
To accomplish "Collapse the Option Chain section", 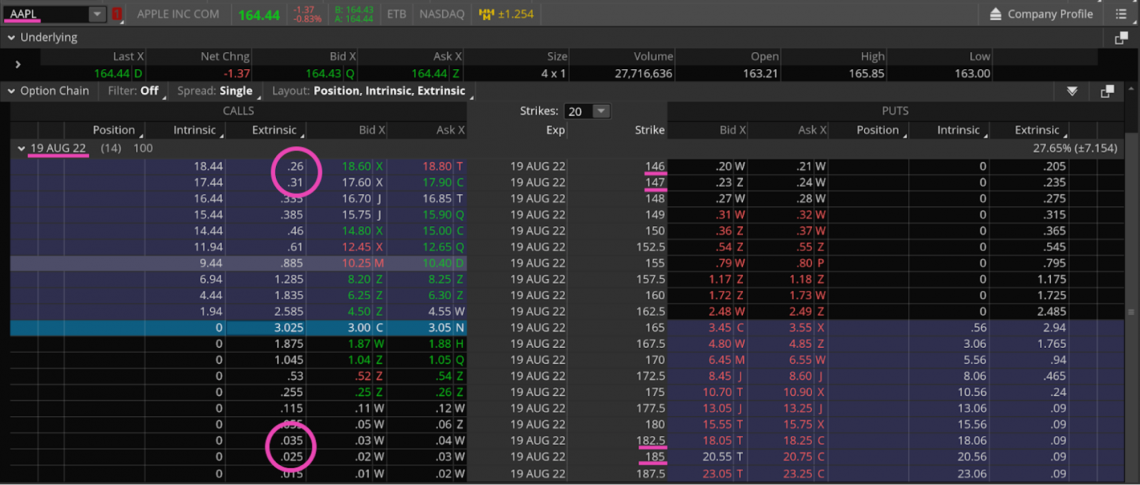I will 11,91.
